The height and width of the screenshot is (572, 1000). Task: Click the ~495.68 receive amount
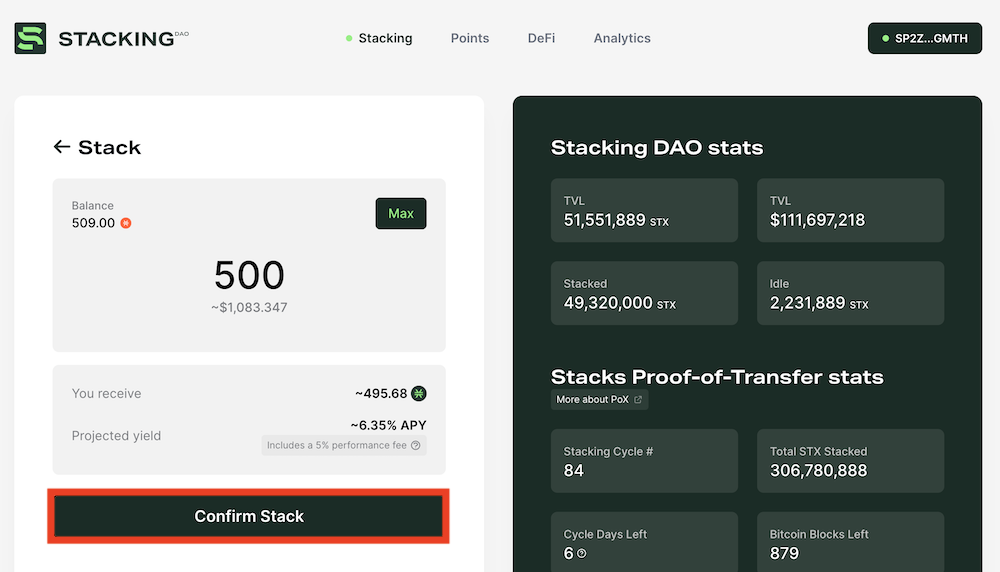click(381, 393)
